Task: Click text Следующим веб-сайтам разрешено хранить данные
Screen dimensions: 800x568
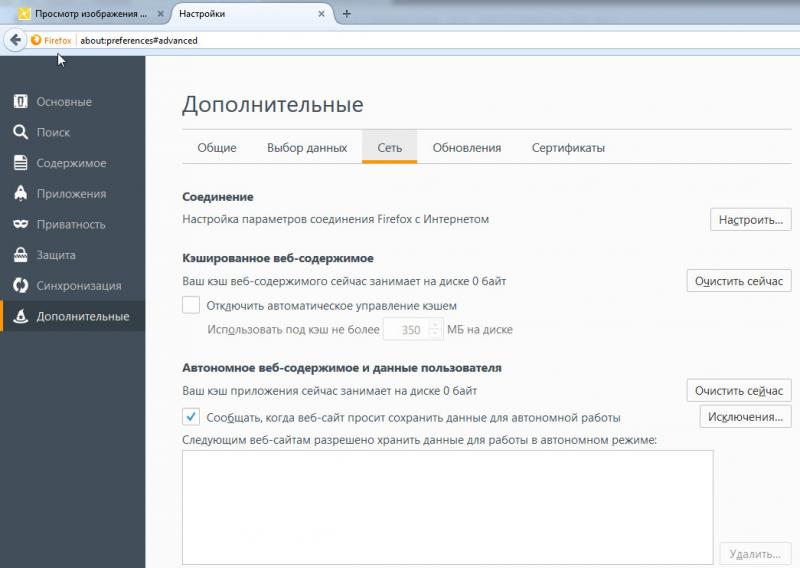Action: (419, 440)
